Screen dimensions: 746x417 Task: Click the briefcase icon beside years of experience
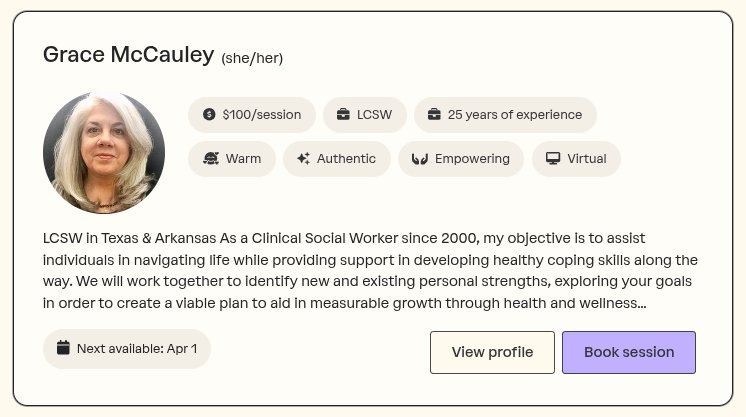(434, 115)
